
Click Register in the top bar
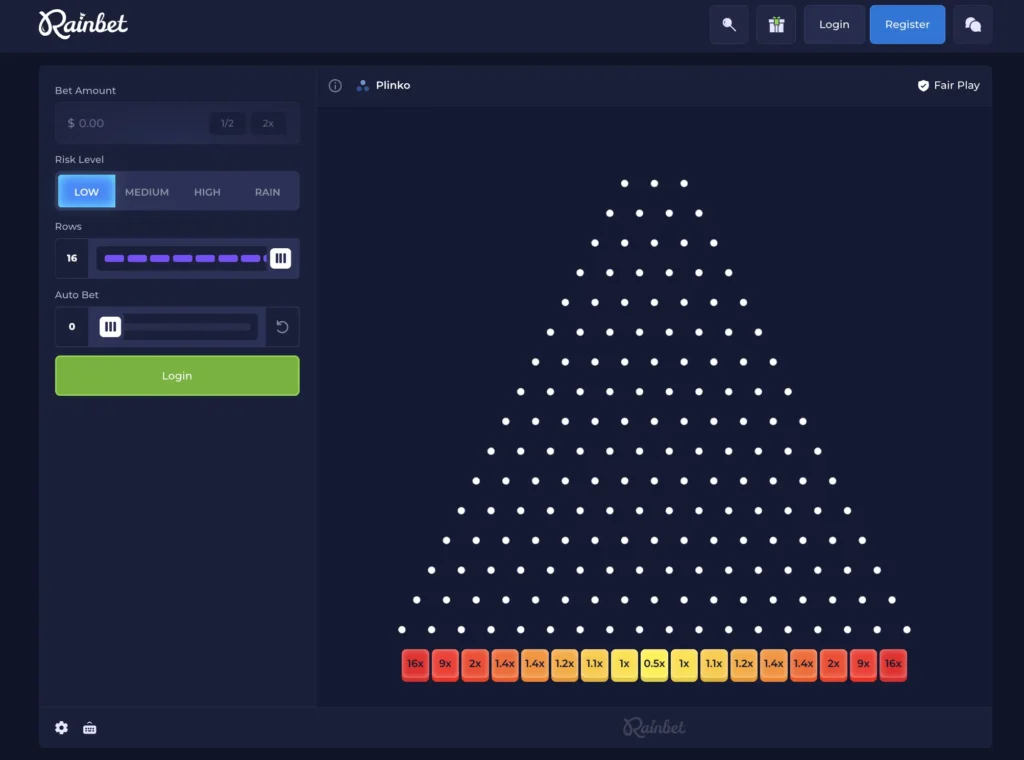(x=907, y=24)
